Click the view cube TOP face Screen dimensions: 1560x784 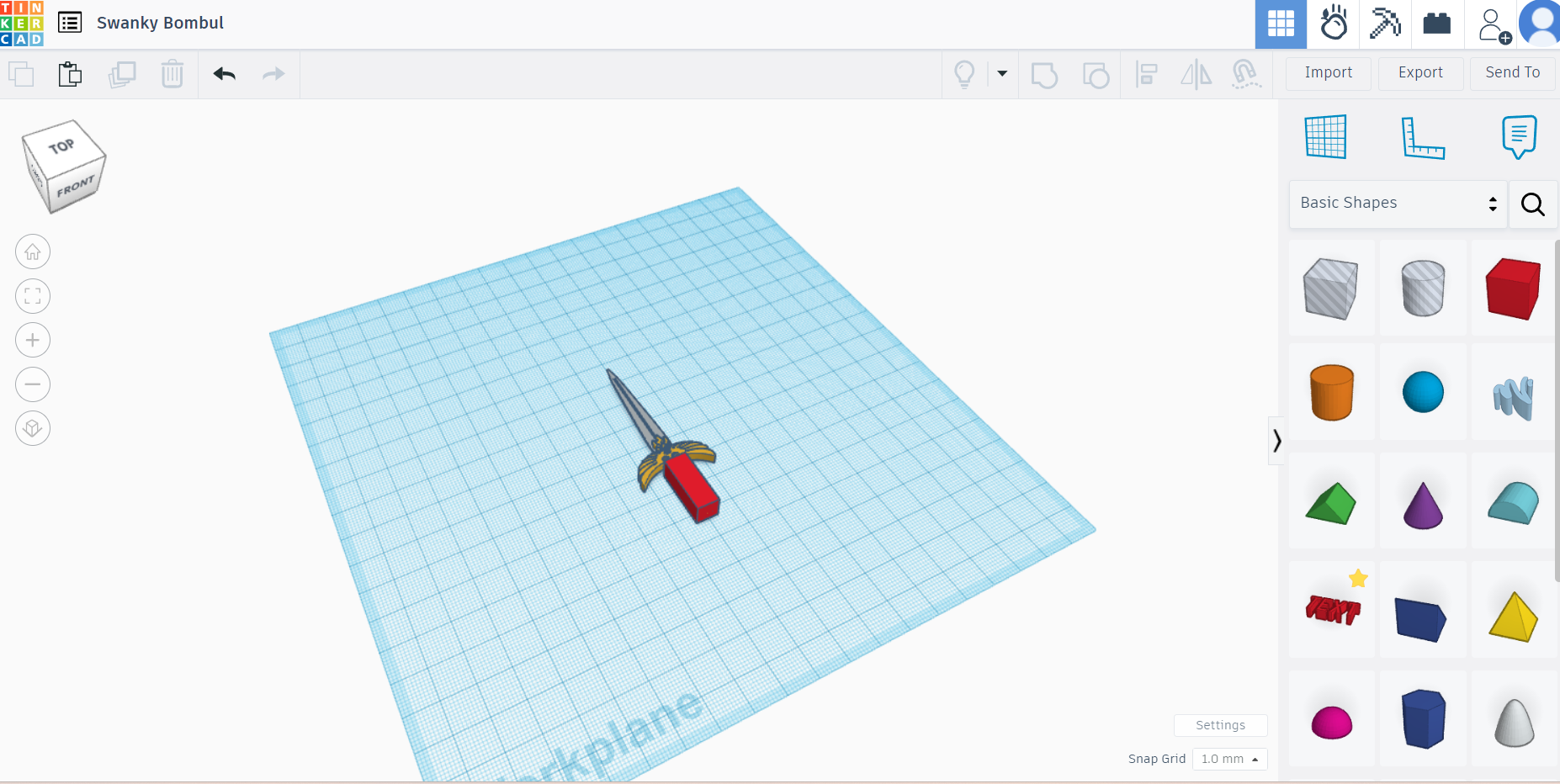point(61,146)
